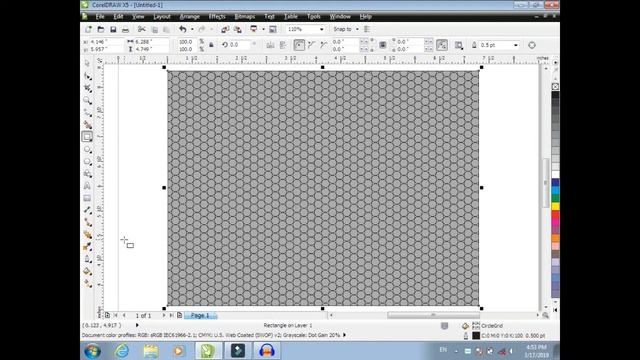Pick the red swatch in color palette
The width and height of the screenshot is (640, 360).
point(556,215)
